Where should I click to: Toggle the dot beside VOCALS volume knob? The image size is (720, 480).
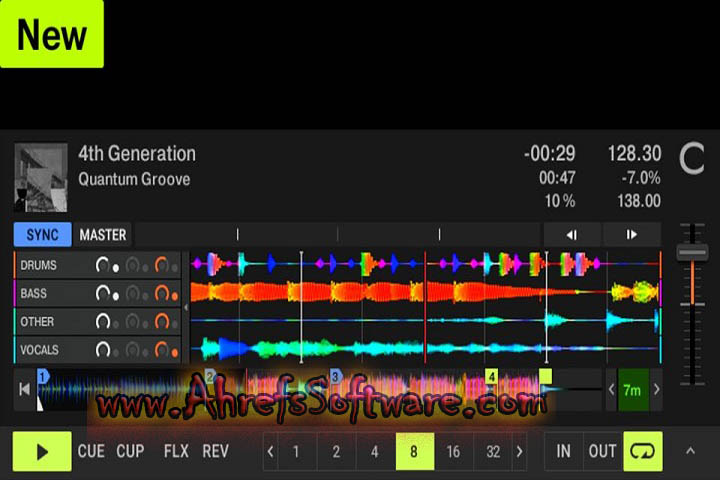(x=116, y=353)
